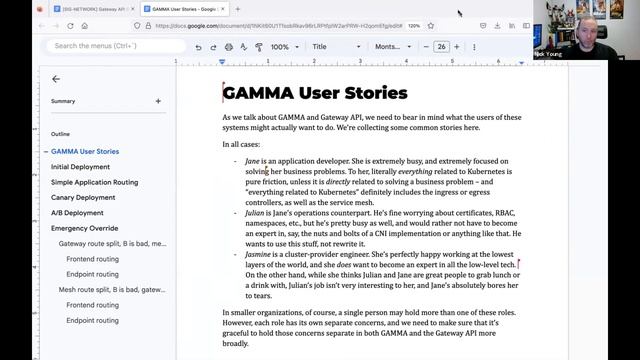Click the Summary label in sidebar
The image size is (640, 360).
[63, 101]
